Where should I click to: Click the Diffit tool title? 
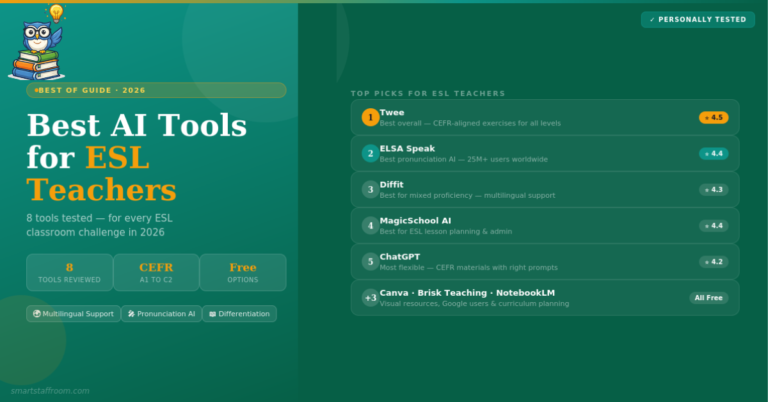(x=391, y=185)
